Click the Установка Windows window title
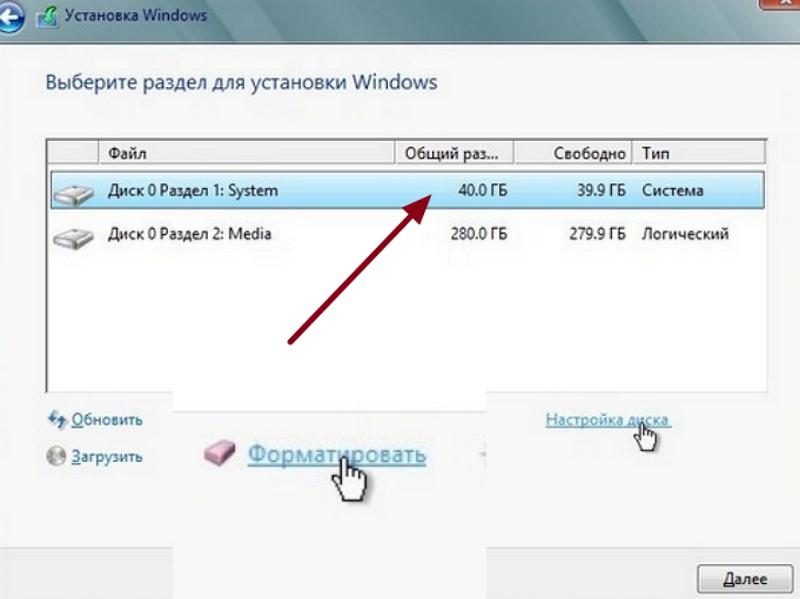 136,15
